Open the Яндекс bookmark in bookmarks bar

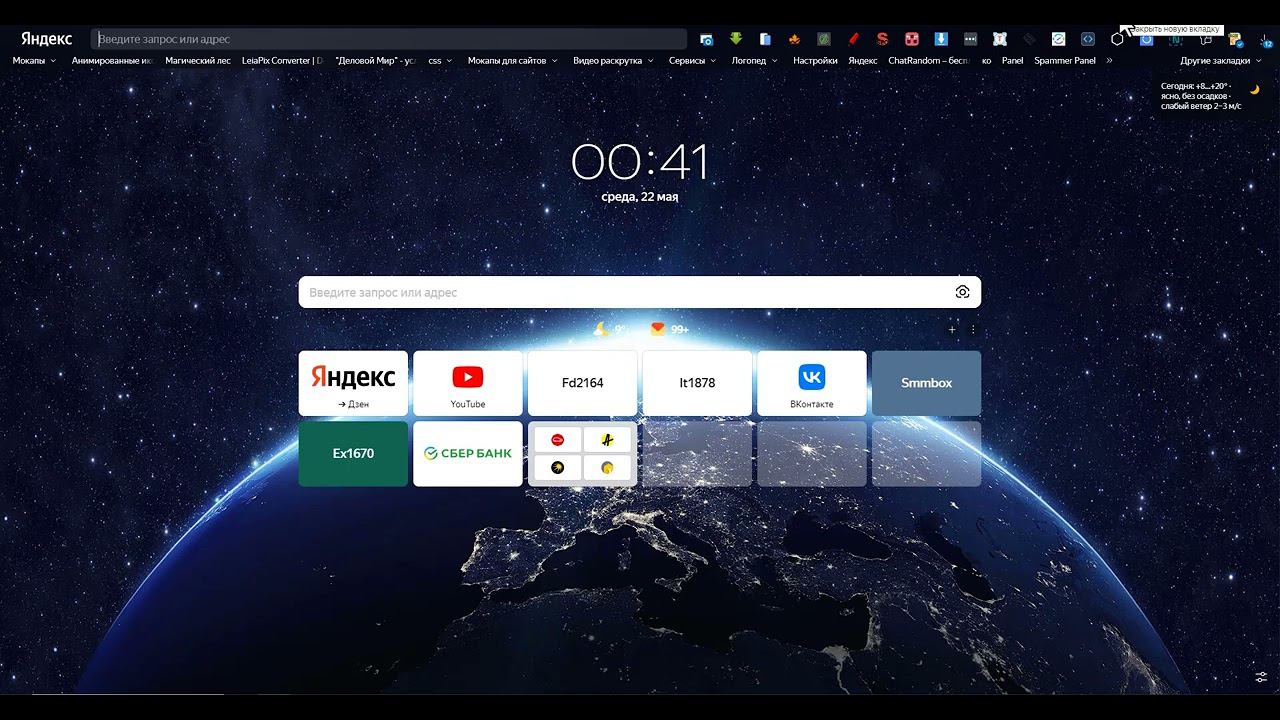tap(862, 60)
